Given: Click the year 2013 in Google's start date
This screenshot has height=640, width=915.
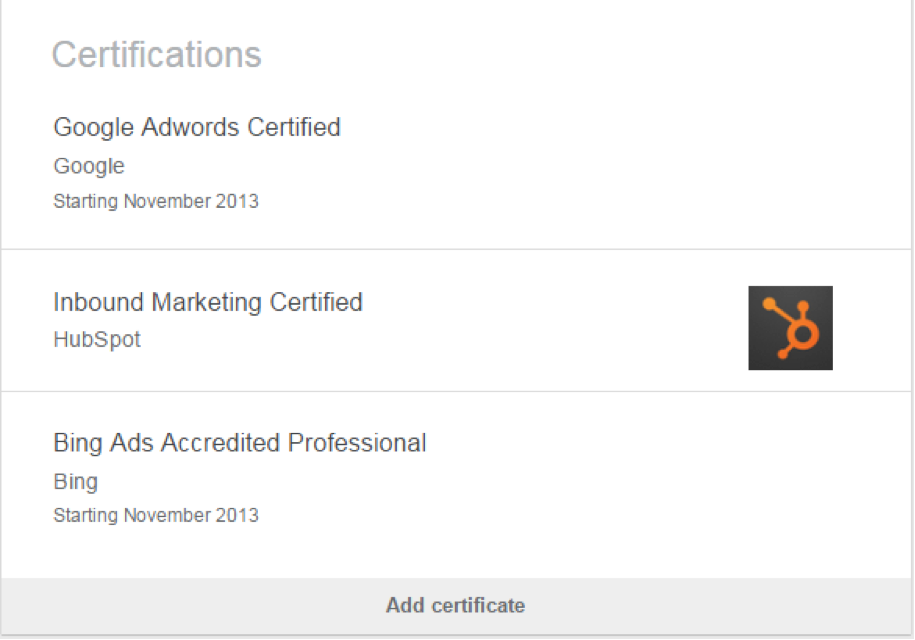Looking at the screenshot, I should [241, 201].
